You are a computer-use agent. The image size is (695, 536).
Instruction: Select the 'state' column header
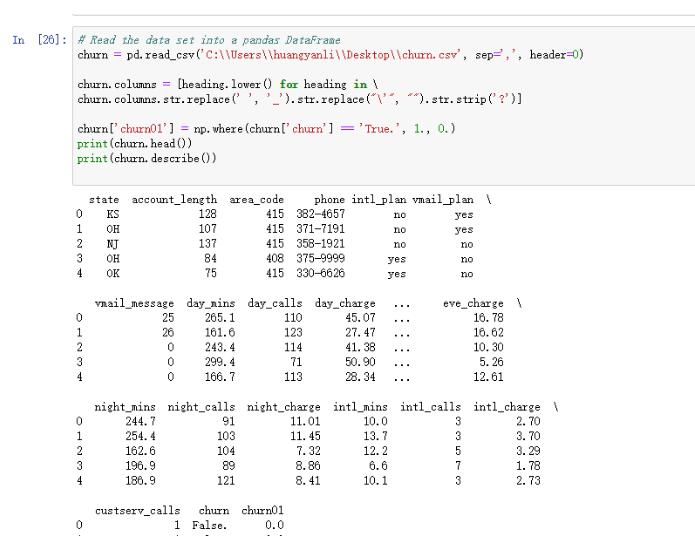coord(104,200)
